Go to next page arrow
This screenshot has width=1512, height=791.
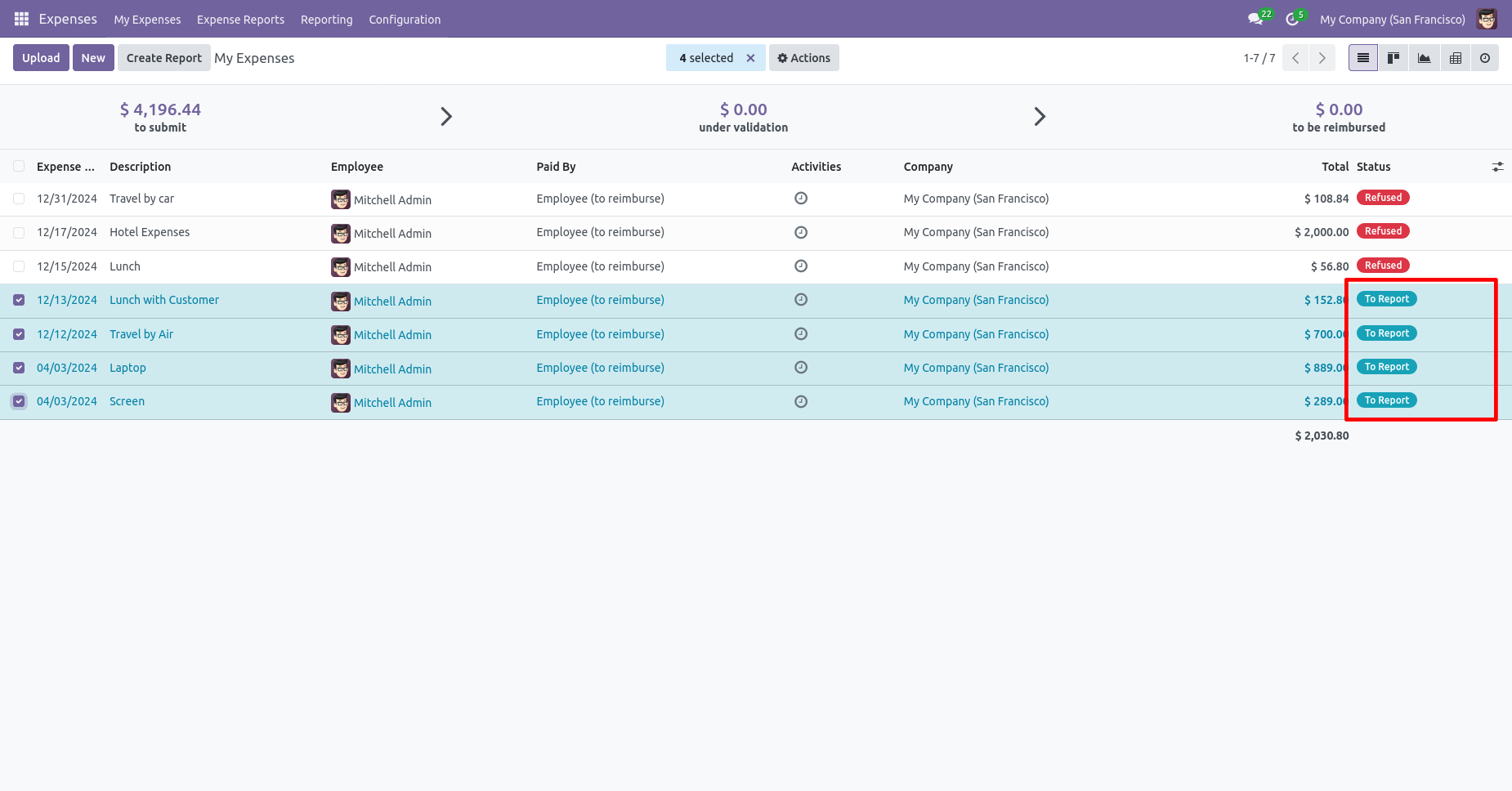click(1322, 58)
